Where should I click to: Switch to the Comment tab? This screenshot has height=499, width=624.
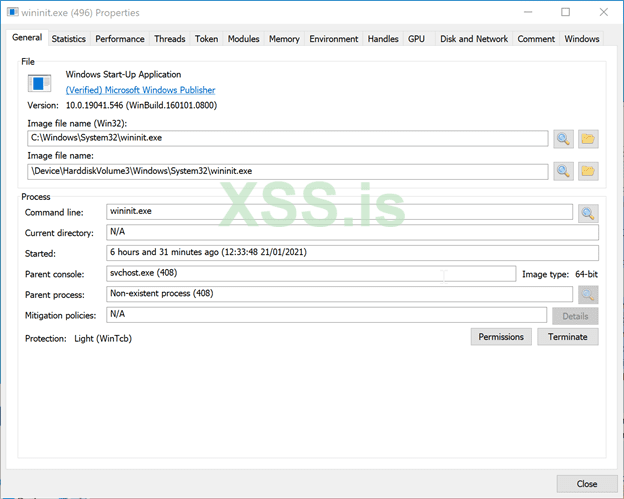536,39
